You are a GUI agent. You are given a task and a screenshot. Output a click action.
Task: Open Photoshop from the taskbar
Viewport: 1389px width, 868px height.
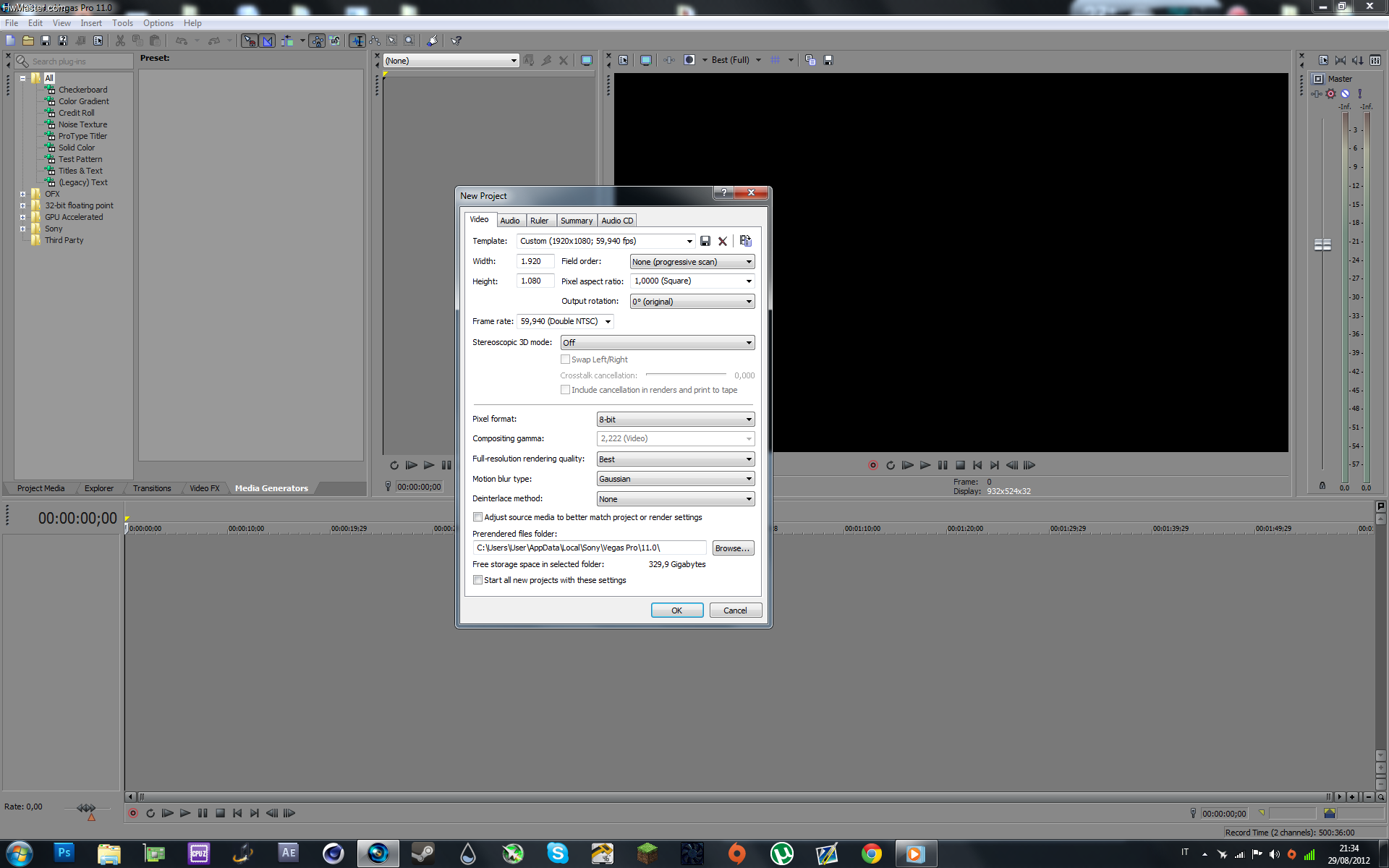(x=64, y=854)
